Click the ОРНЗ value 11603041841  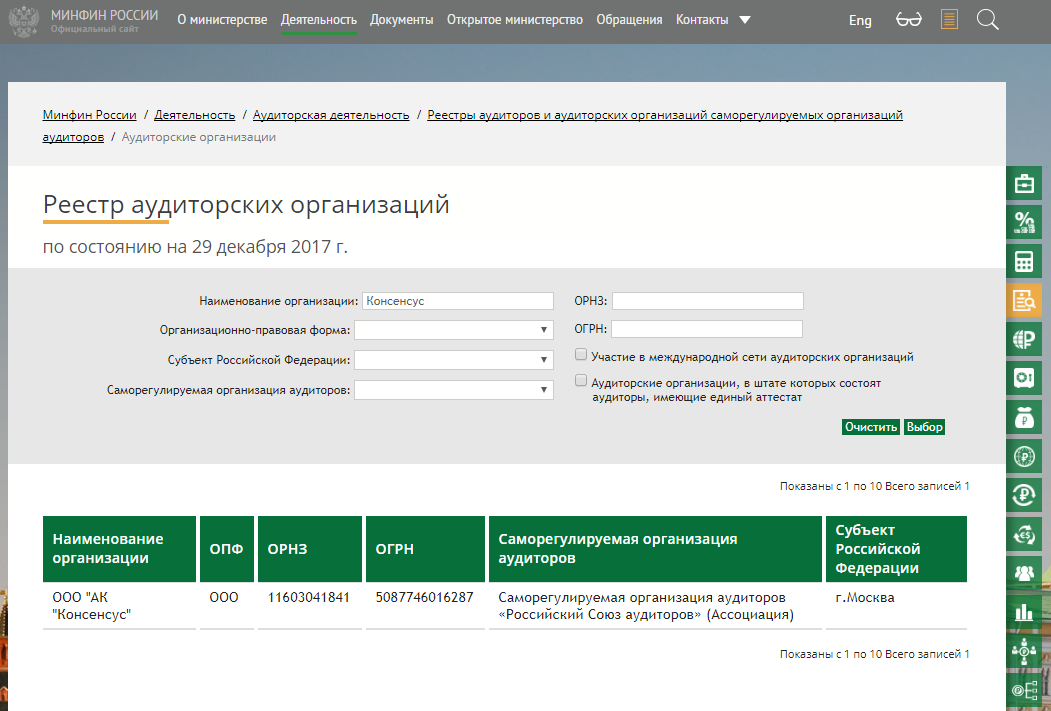[308, 597]
